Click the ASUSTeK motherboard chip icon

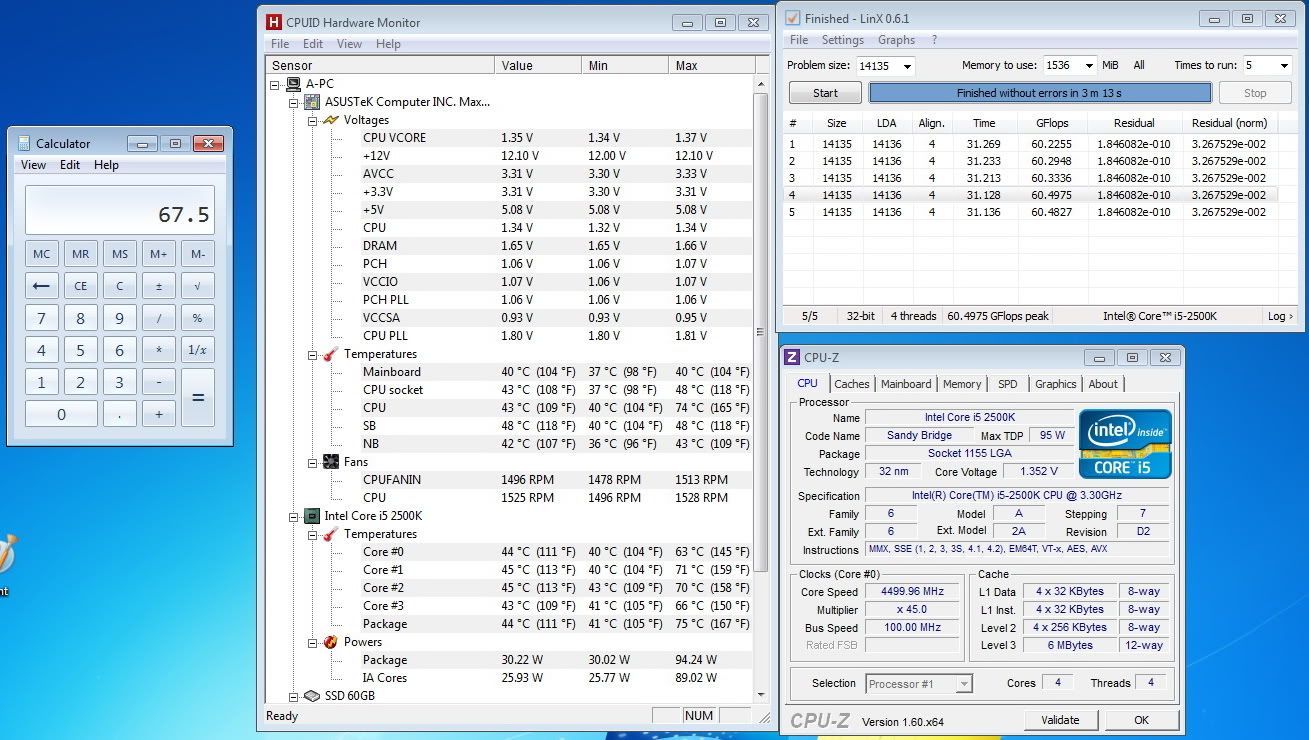click(312, 102)
